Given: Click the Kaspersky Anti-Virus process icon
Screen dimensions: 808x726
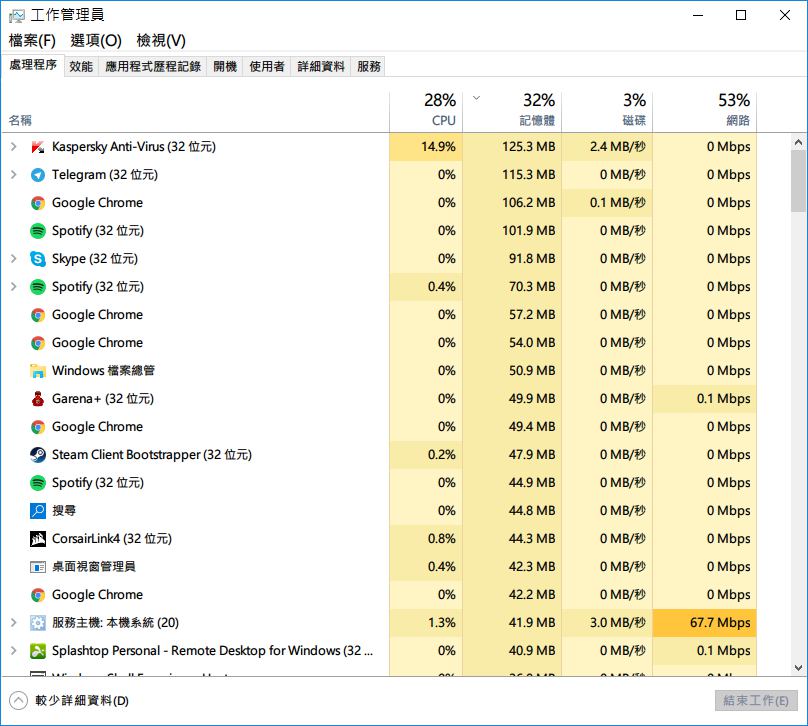Looking at the screenshot, I should (x=38, y=147).
